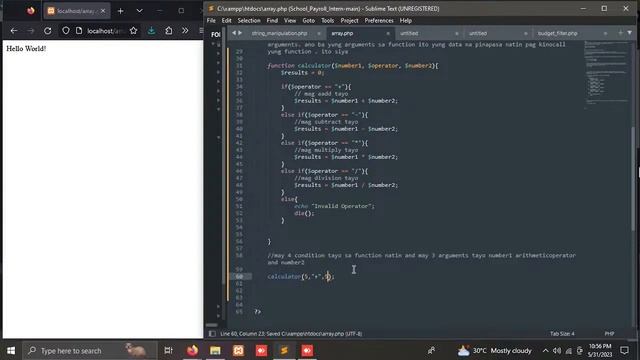
Task: Open Sublime Text Find menu
Action: click(x=272, y=20)
